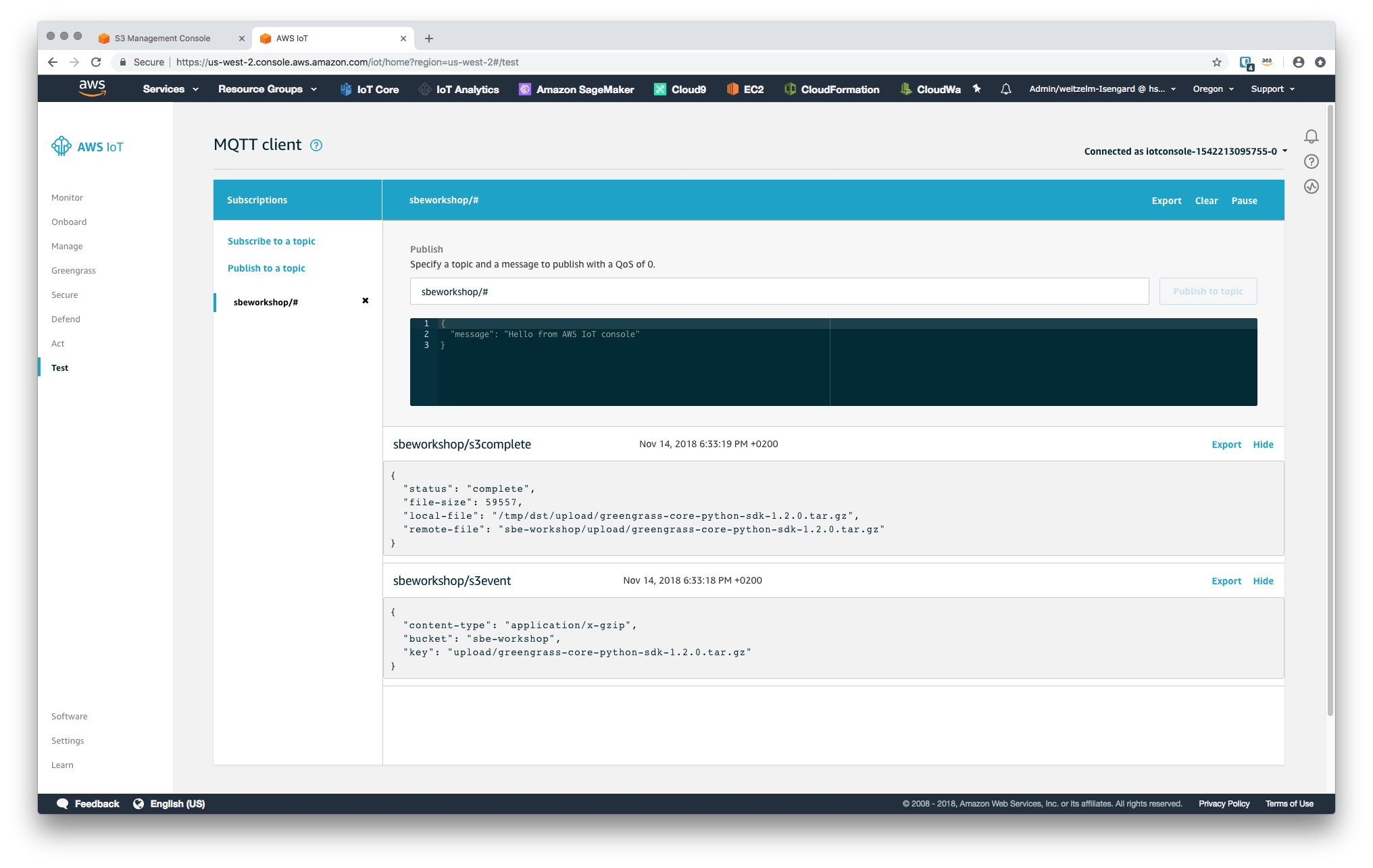
Task: Select Test in sidebar
Action: (59, 368)
